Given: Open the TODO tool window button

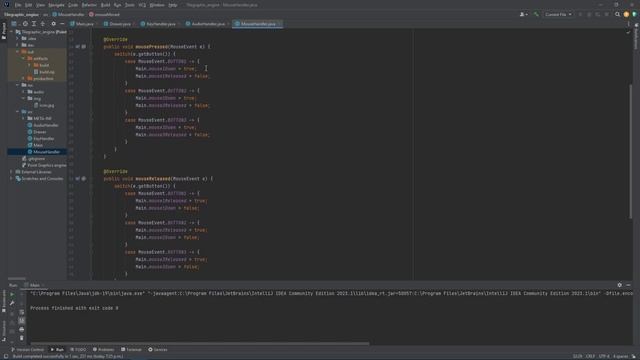Looking at the screenshot, I should point(78,350).
